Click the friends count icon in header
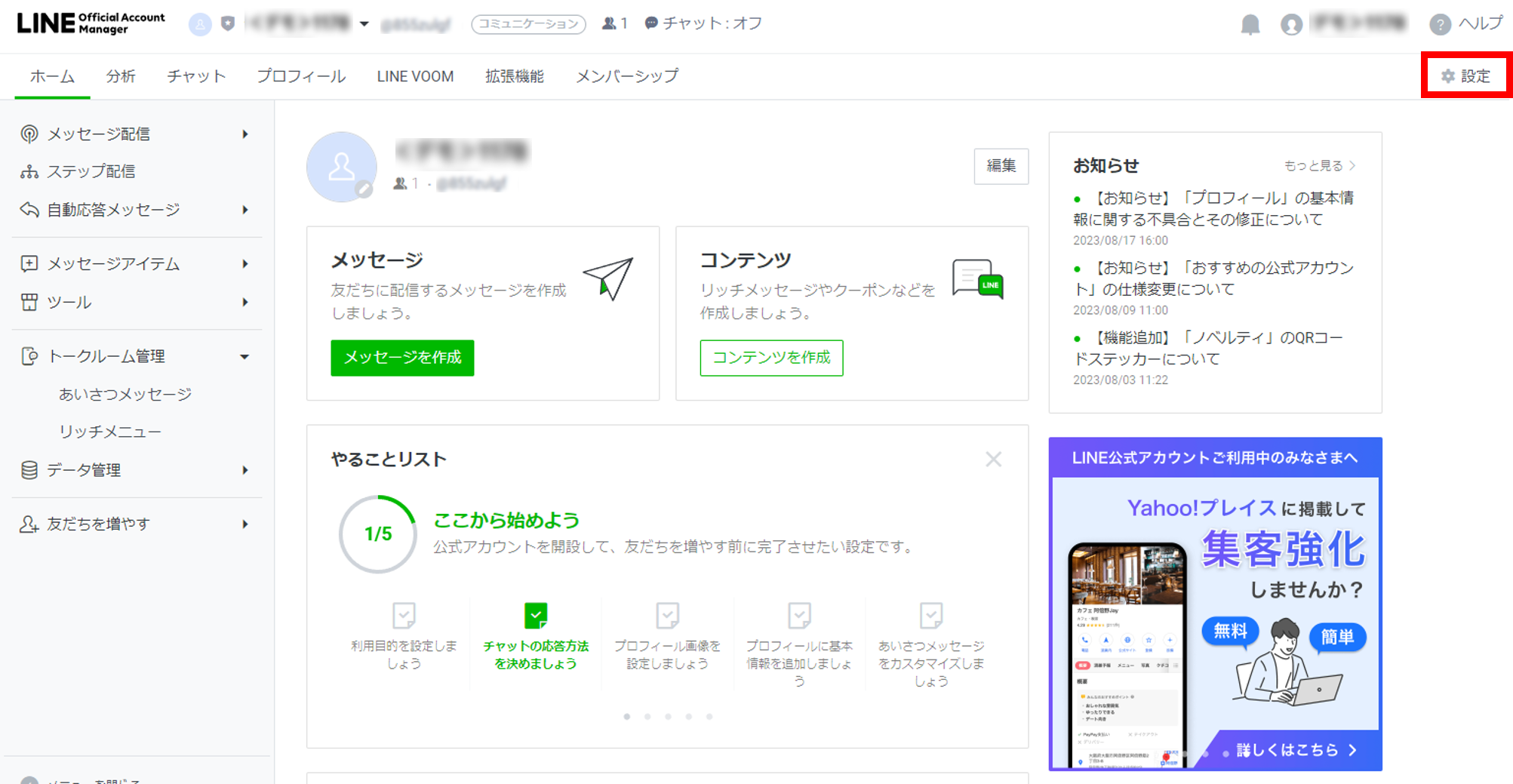This screenshot has width=1513, height=784. [x=609, y=23]
